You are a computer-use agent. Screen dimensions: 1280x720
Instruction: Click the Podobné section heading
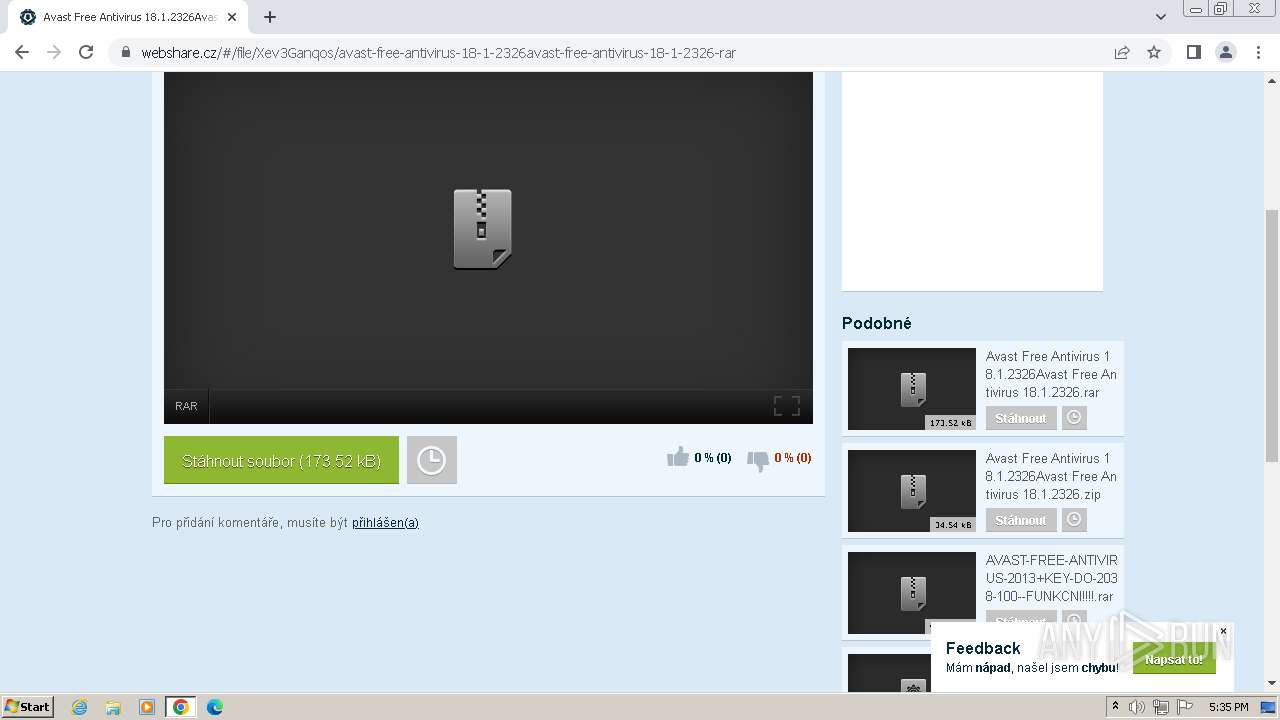[877, 323]
